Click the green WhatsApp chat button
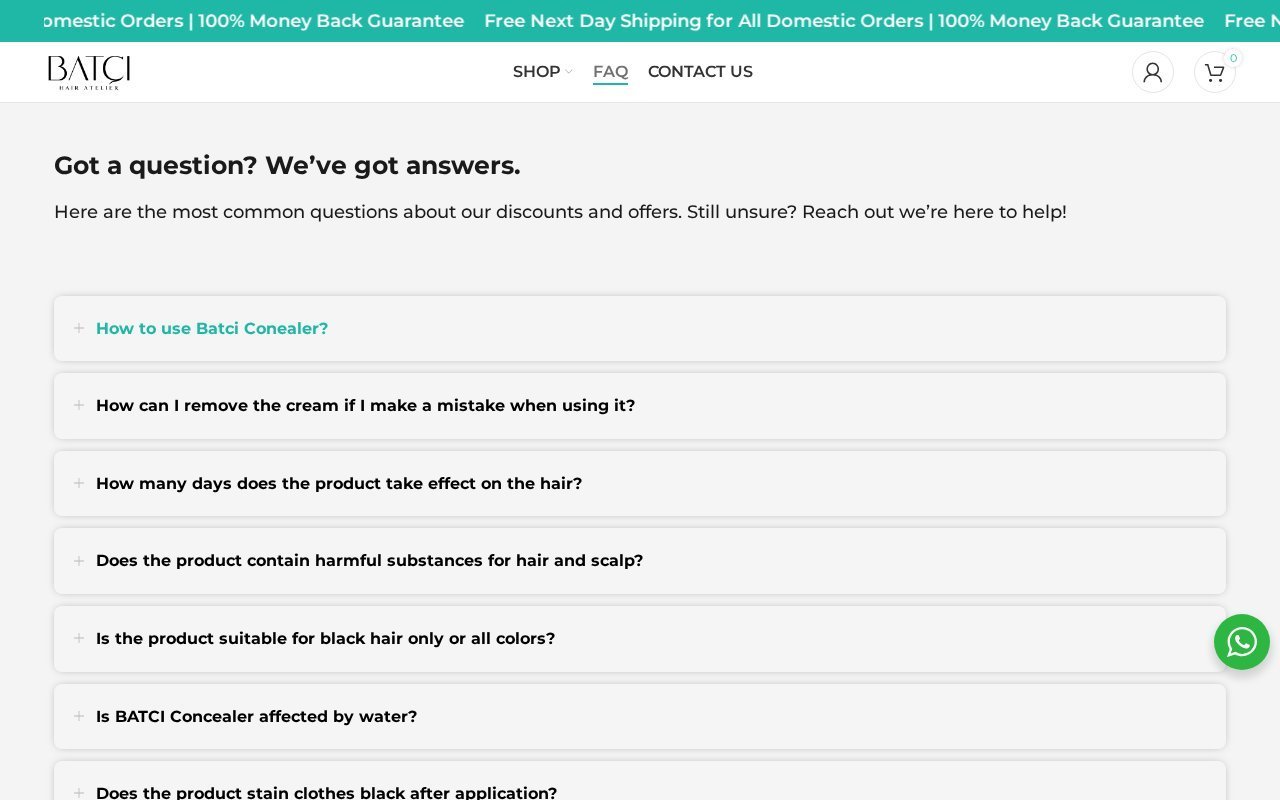 point(1242,642)
